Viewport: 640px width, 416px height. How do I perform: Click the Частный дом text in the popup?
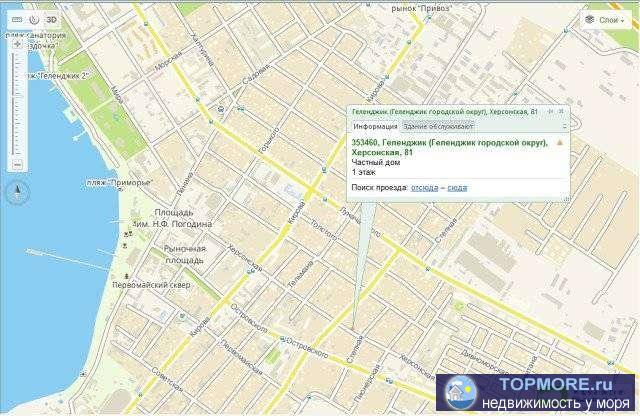376,162
